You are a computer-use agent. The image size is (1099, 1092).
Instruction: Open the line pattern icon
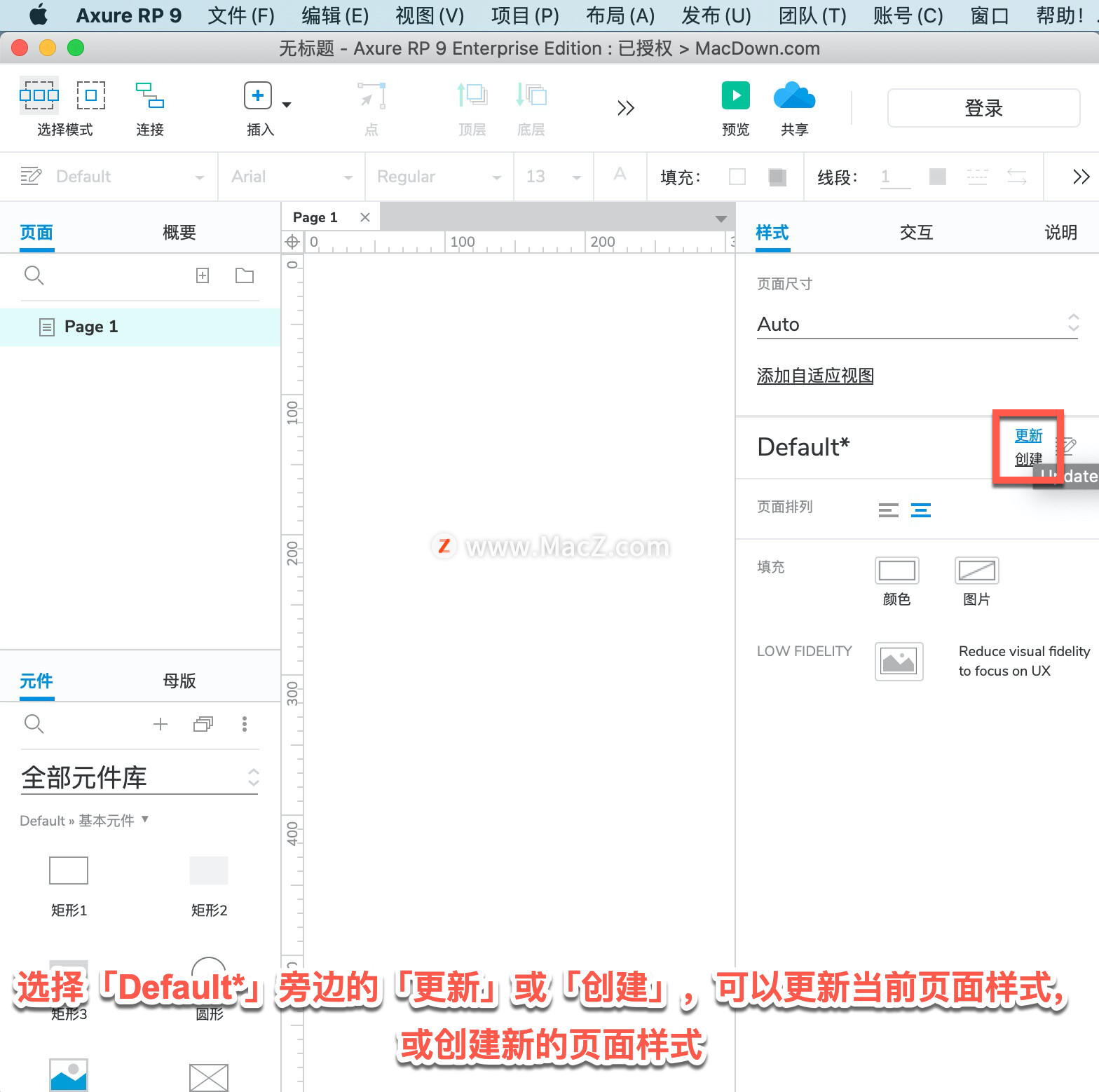[977, 177]
